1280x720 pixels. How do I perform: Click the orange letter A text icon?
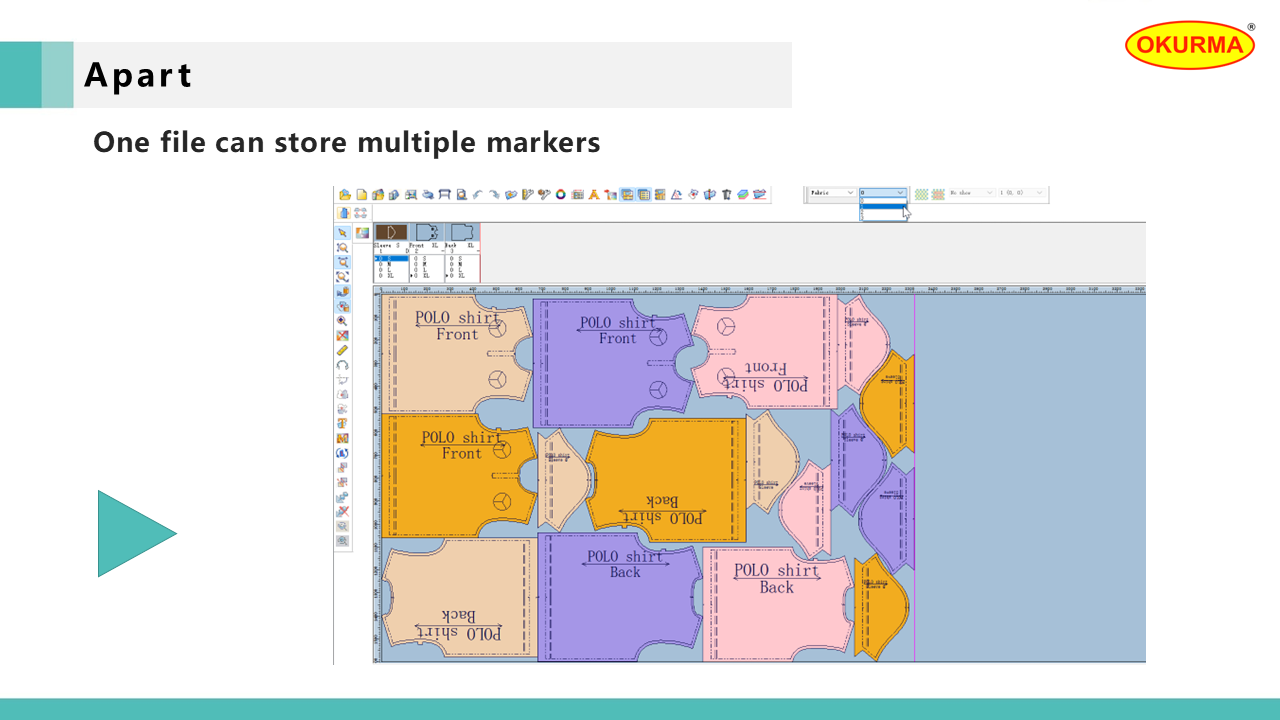594,194
